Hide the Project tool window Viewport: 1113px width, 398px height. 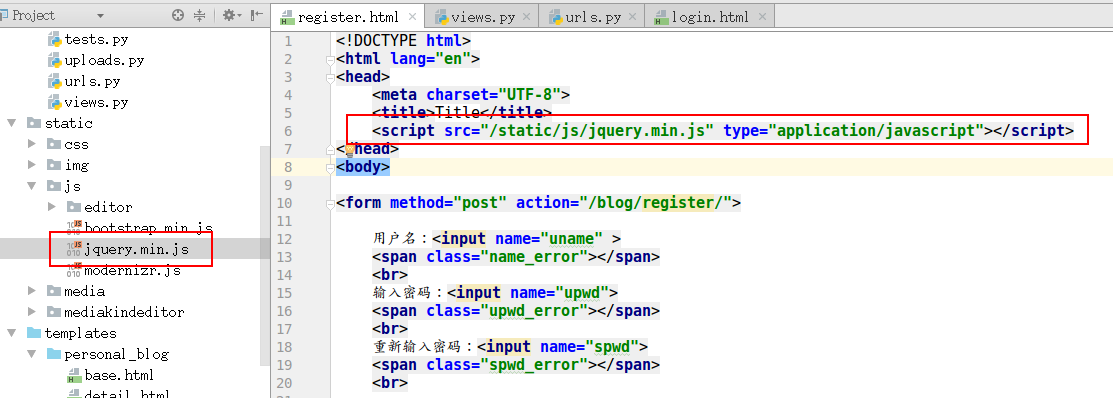(257, 15)
